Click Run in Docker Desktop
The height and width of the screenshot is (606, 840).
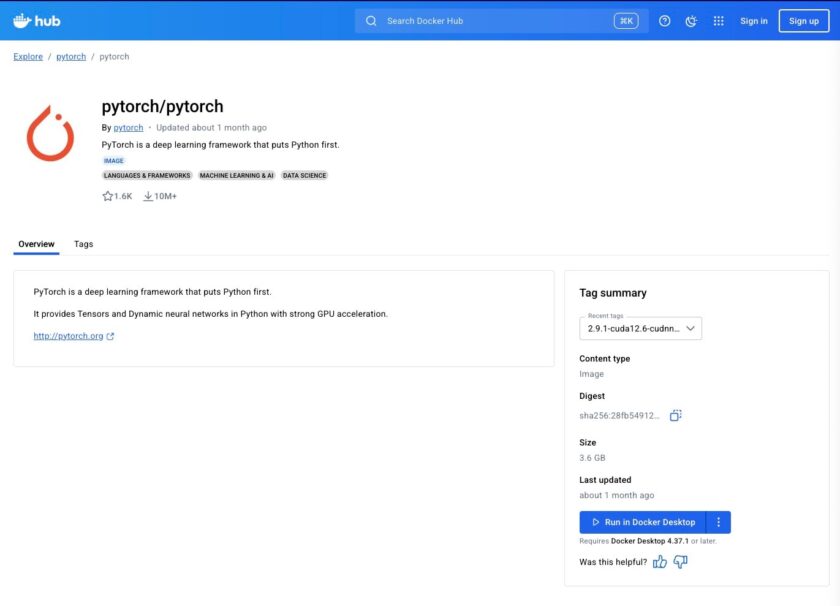[x=645, y=521]
